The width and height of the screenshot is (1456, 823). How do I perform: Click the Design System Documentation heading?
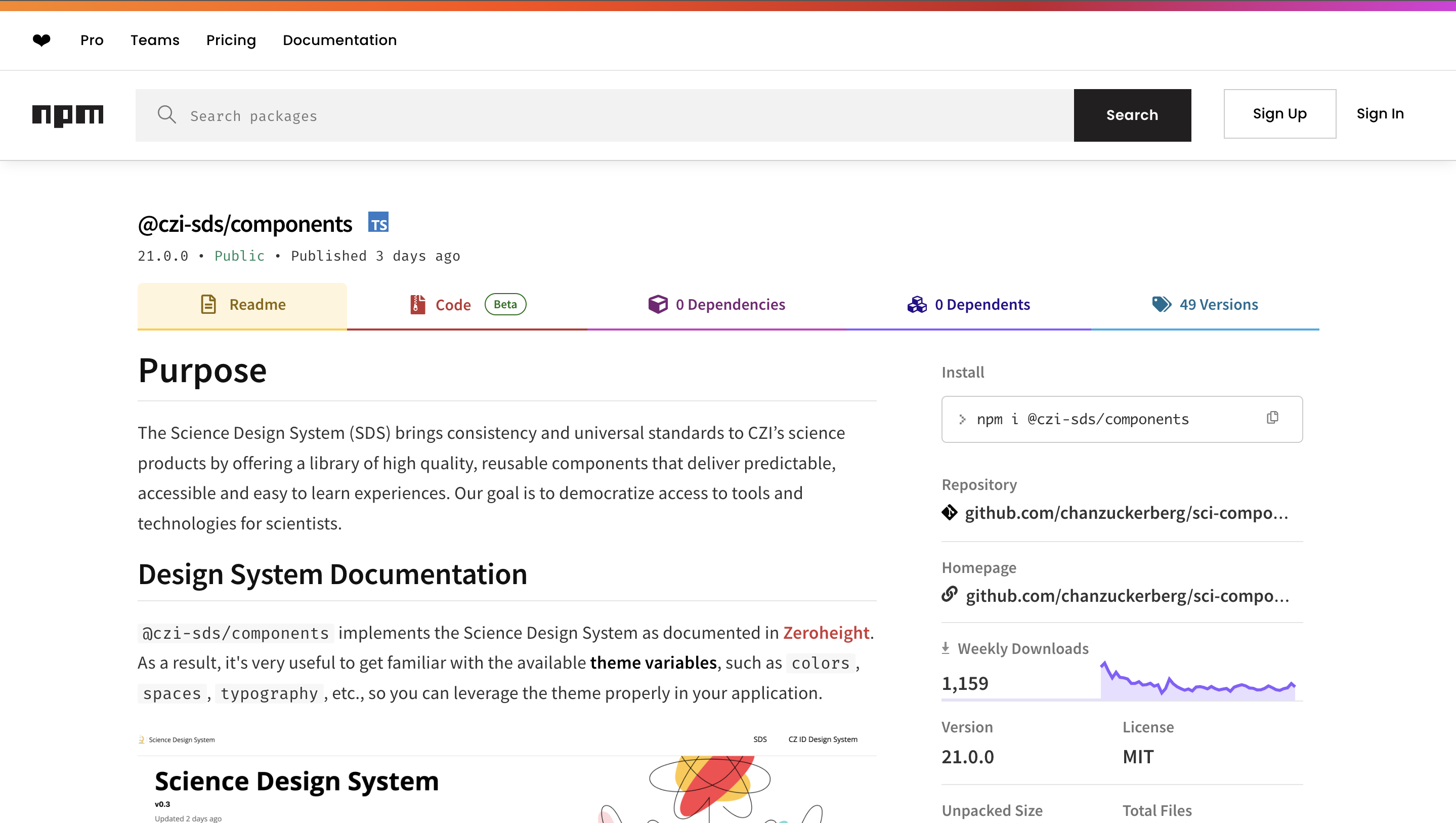pyautogui.click(x=332, y=574)
